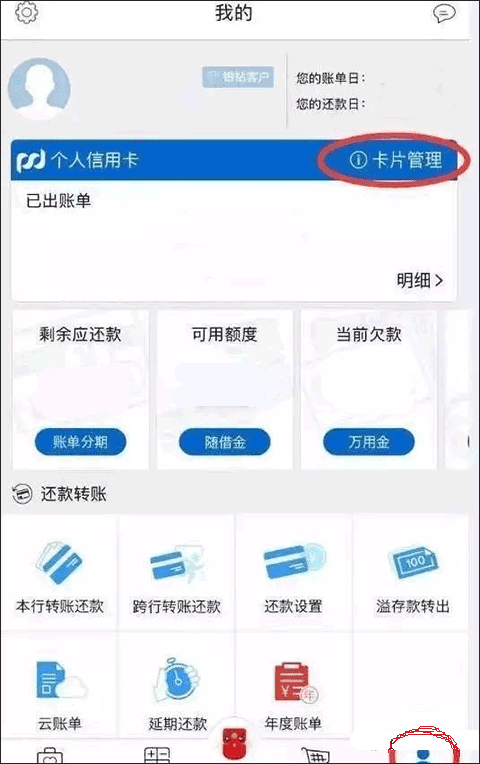Switch to the 我的 profile bottom tab
Viewport: 480px width, 764px height.
click(x=423, y=755)
